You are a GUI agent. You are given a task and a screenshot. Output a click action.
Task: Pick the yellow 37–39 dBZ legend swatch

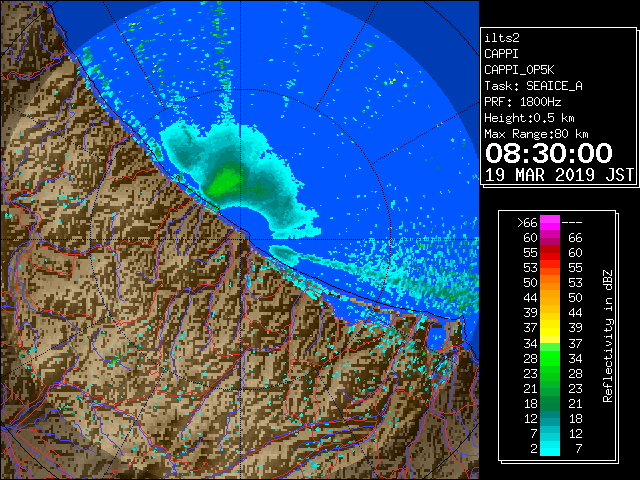coord(550,328)
